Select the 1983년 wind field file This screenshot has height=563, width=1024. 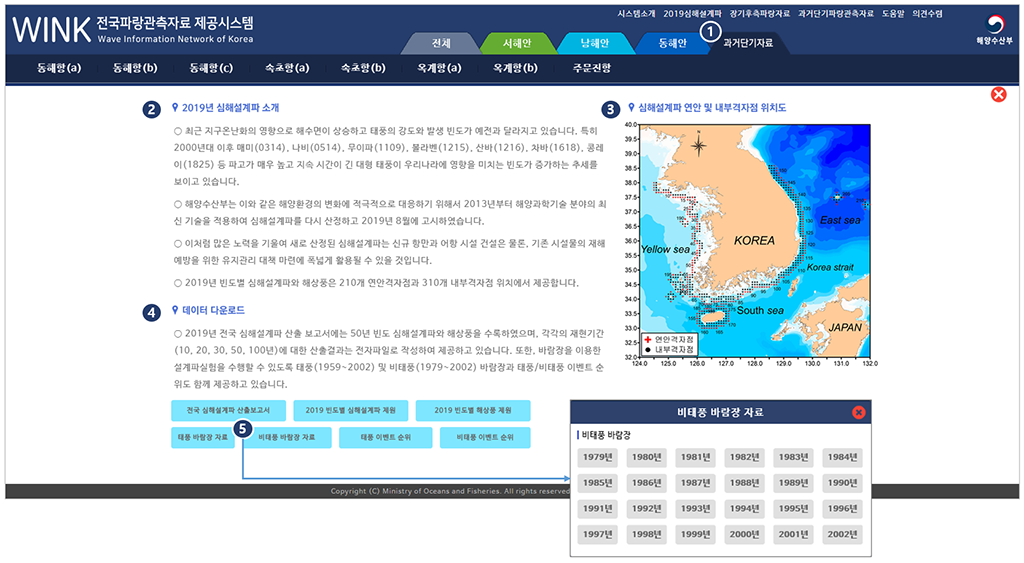(x=793, y=457)
